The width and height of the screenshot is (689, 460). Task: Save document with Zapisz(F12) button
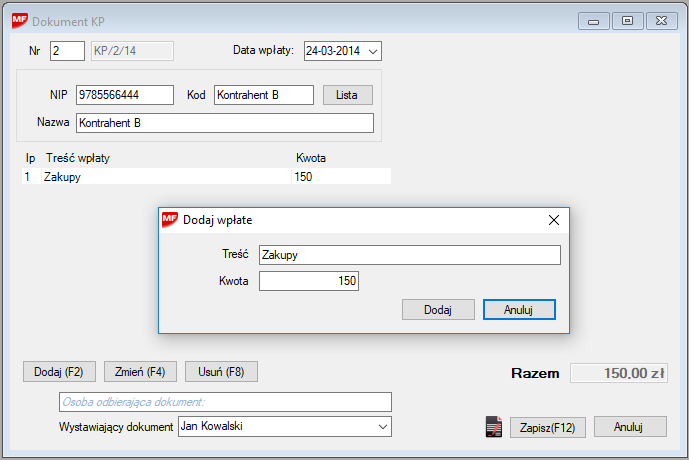(x=547, y=427)
